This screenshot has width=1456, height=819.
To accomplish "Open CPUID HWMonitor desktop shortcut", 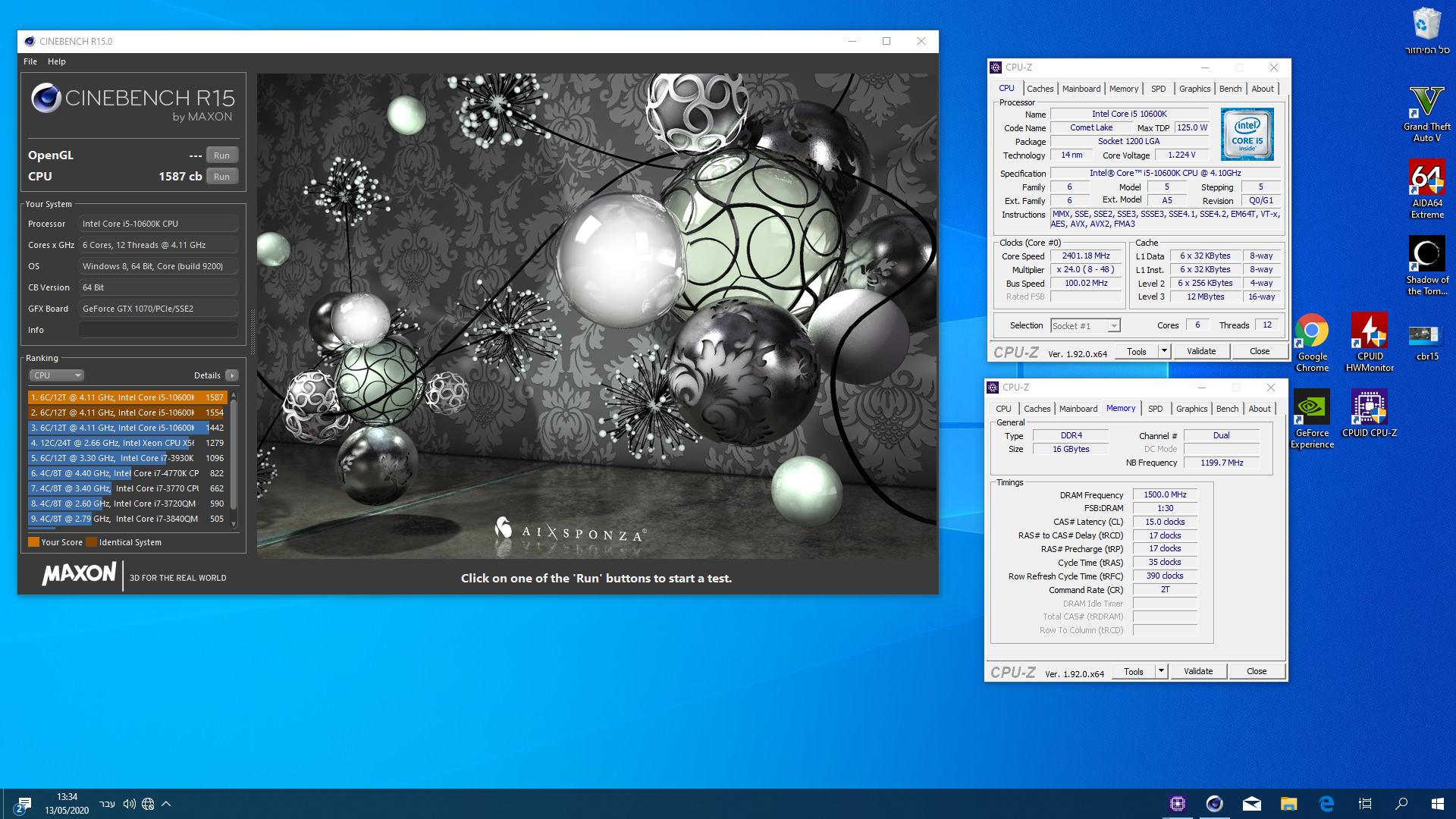I will pos(1370,343).
